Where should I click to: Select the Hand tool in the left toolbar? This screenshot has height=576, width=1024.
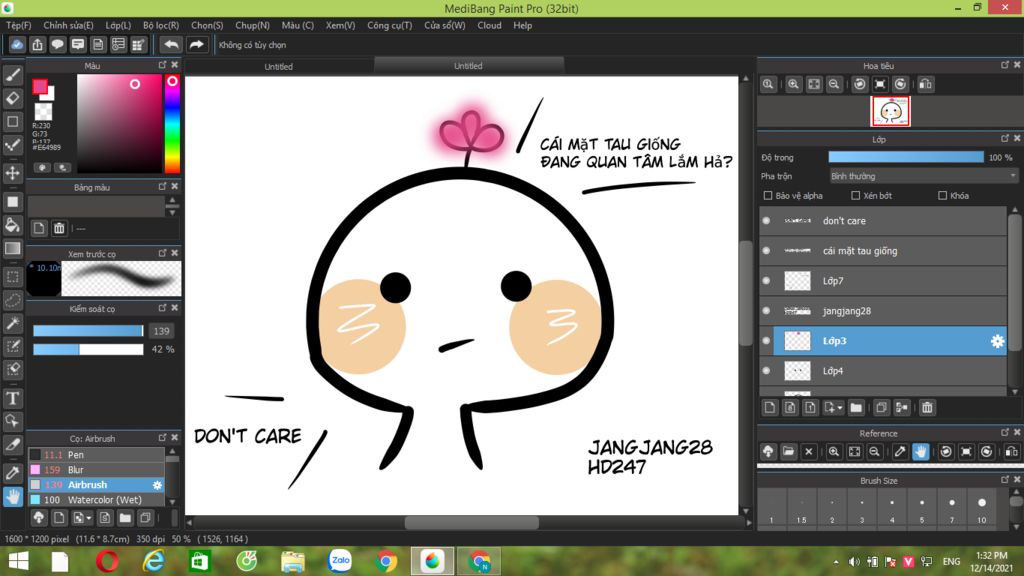(x=12, y=497)
